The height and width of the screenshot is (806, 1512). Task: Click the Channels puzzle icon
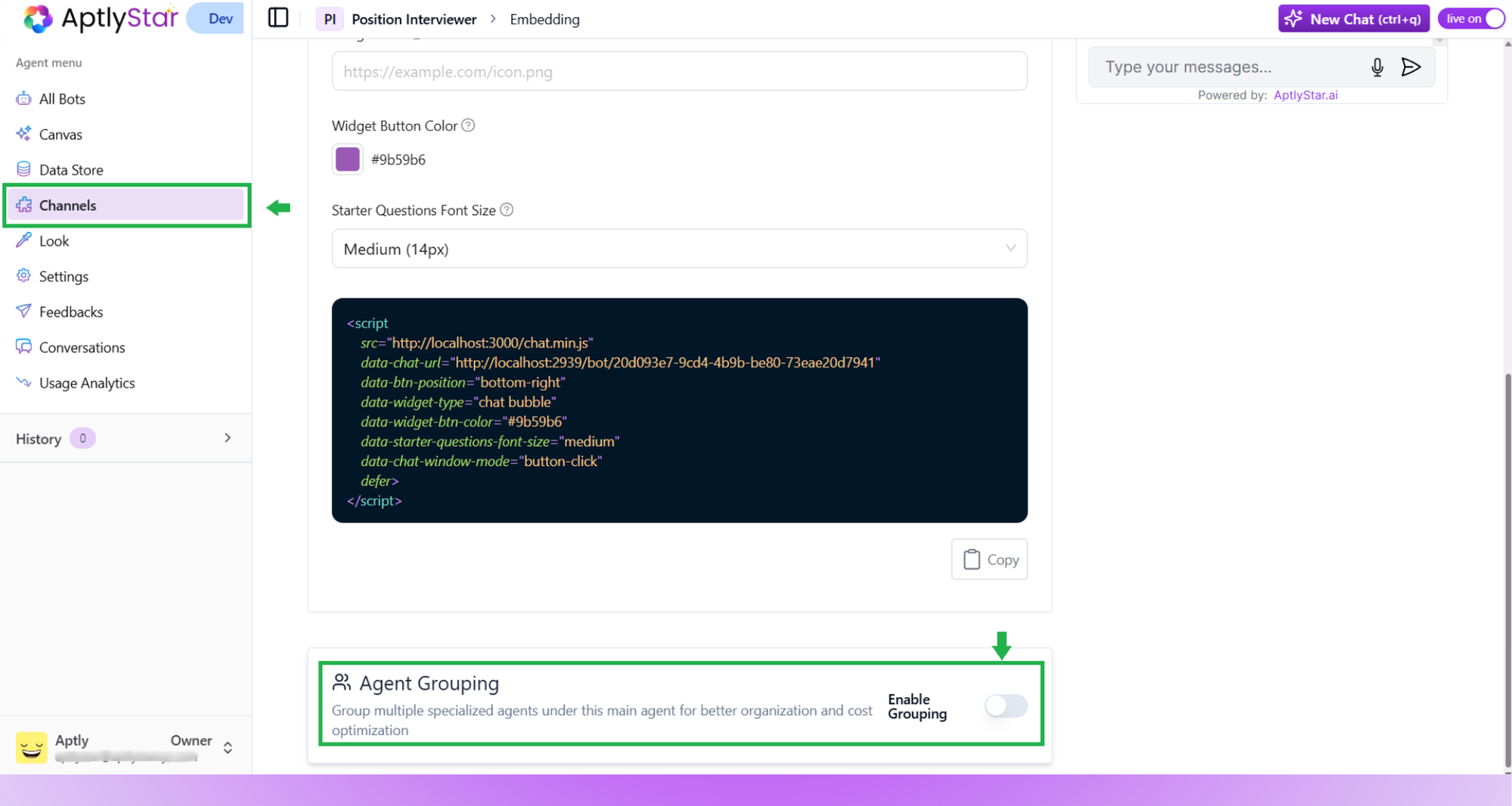click(24, 205)
